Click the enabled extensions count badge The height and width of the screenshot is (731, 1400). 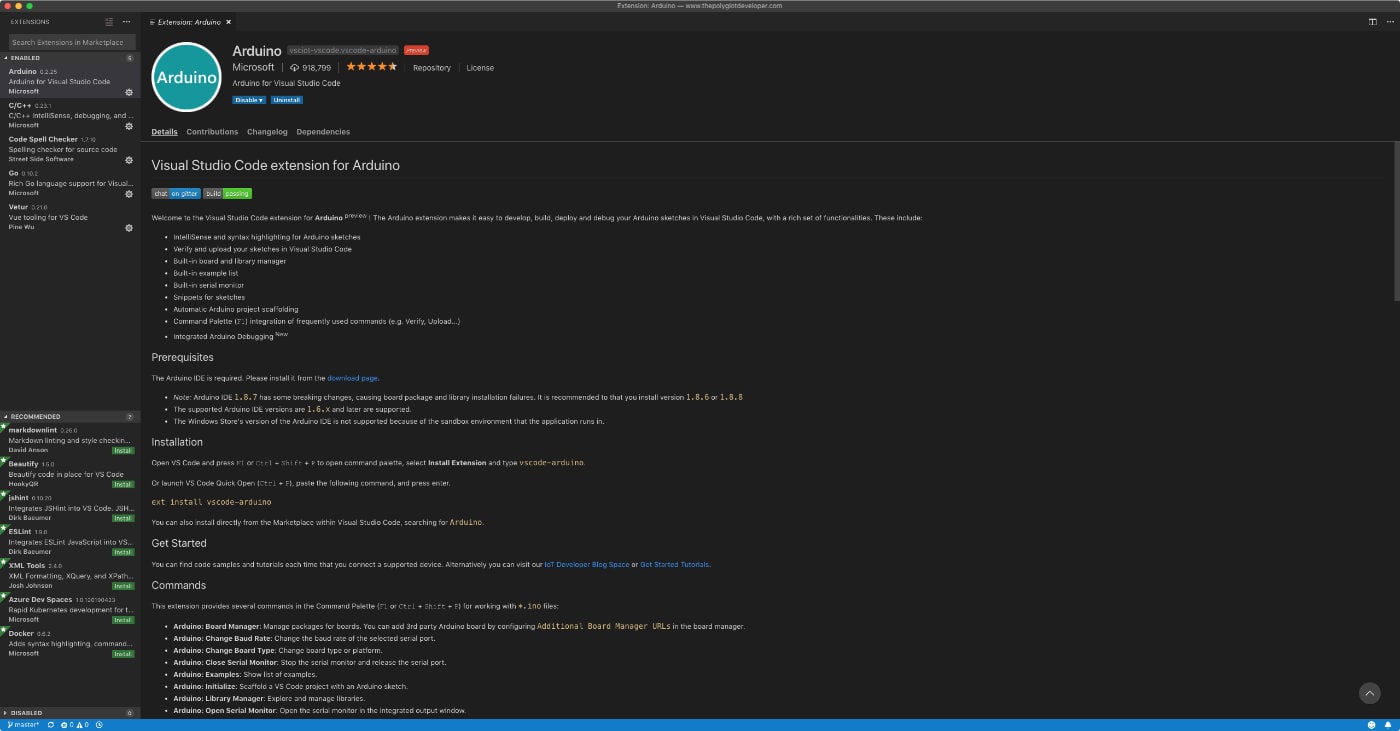129,58
